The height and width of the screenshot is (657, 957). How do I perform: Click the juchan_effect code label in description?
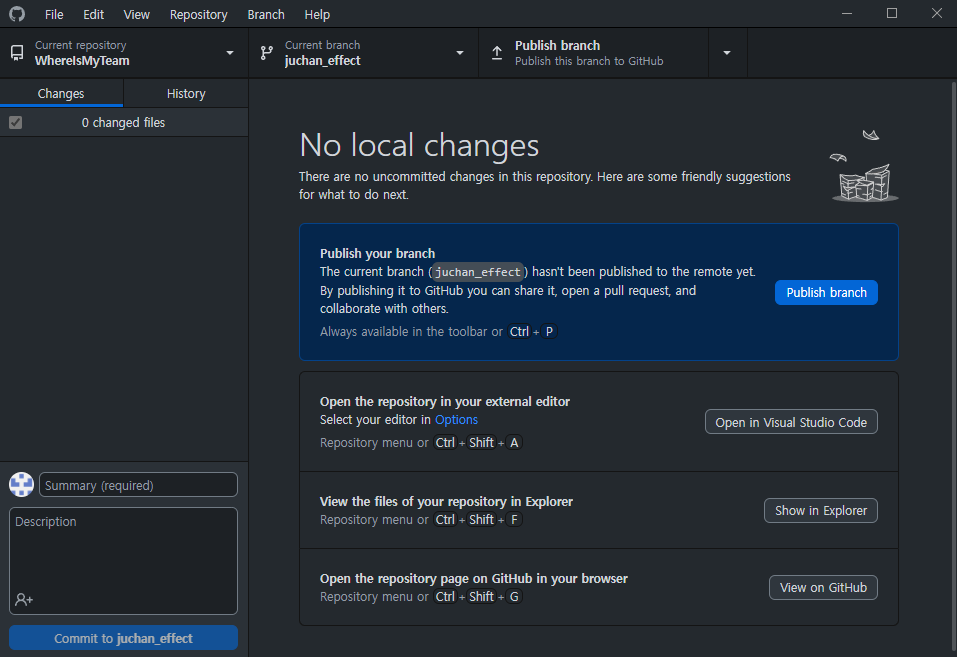(478, 272)
